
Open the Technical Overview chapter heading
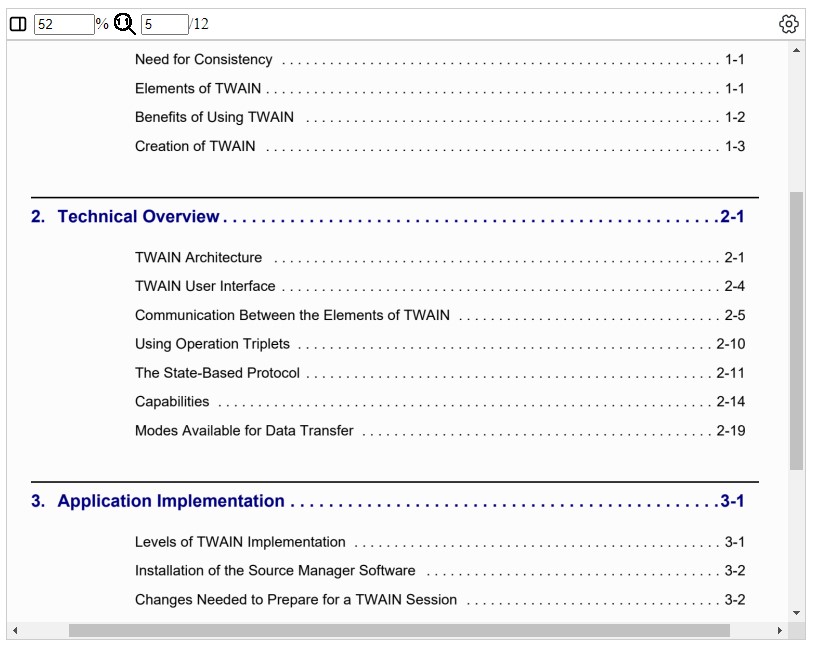(138, 217)
